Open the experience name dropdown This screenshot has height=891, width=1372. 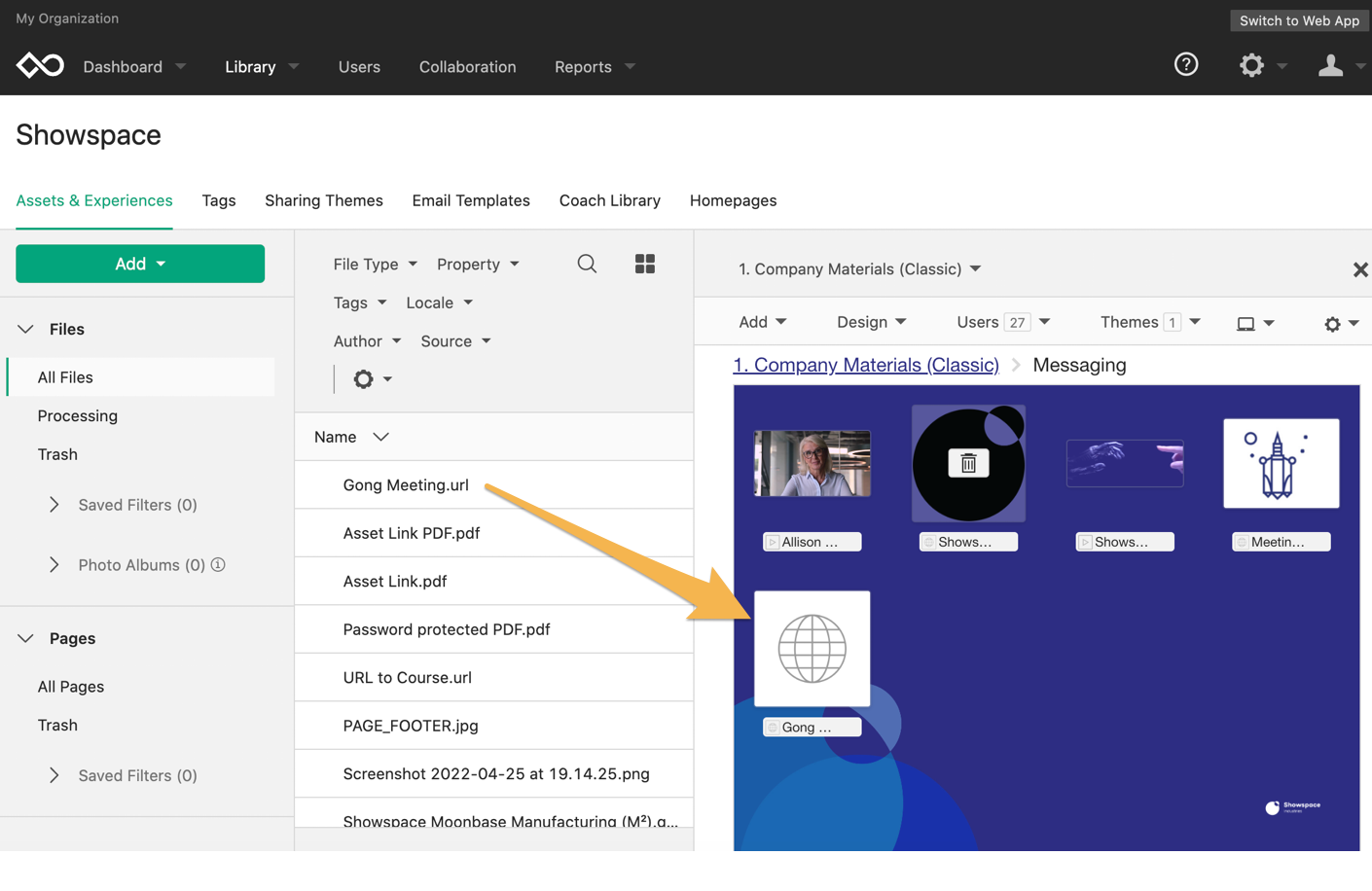(859, 268)
